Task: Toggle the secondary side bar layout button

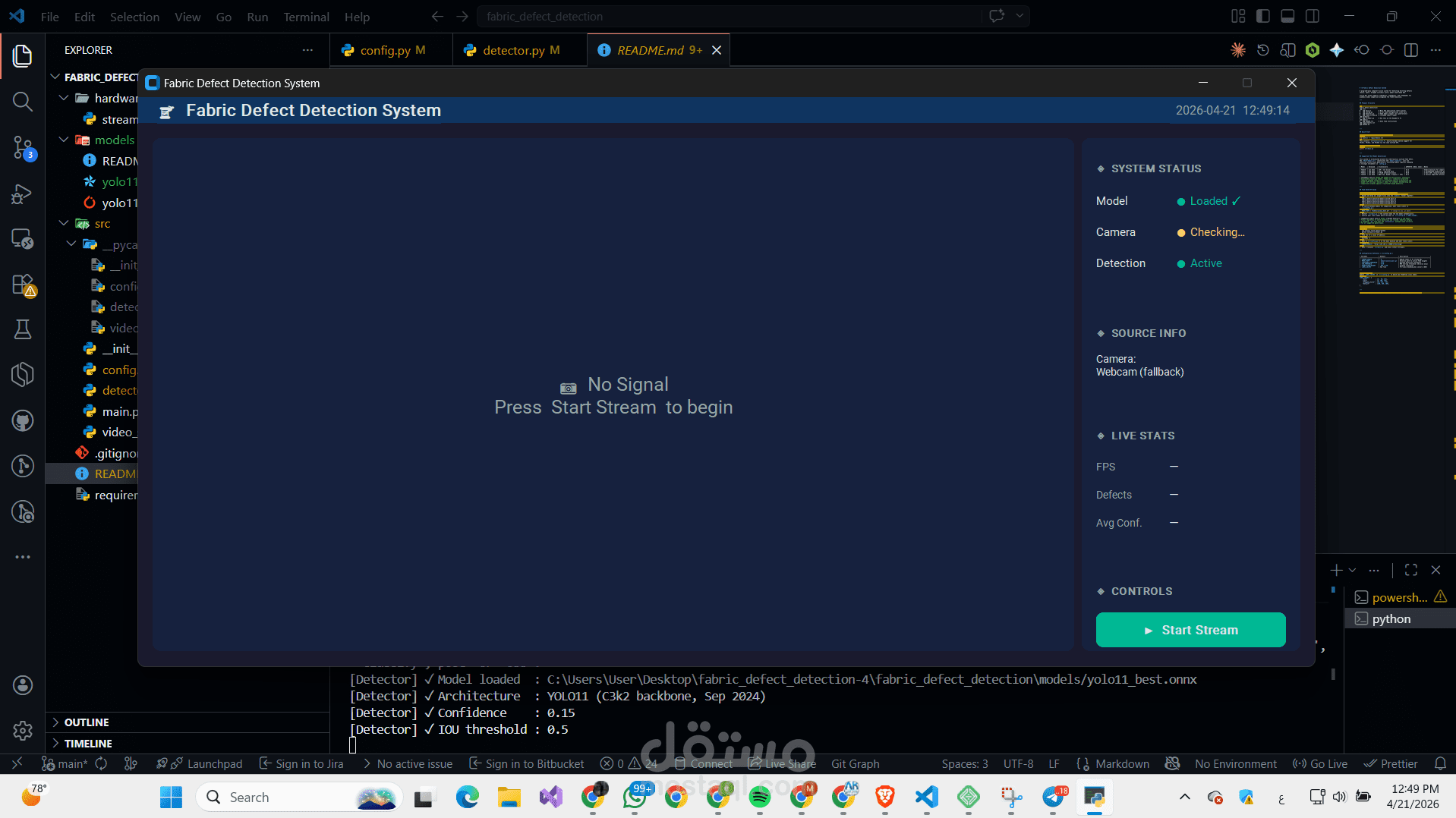Action: pos(1312,16)
